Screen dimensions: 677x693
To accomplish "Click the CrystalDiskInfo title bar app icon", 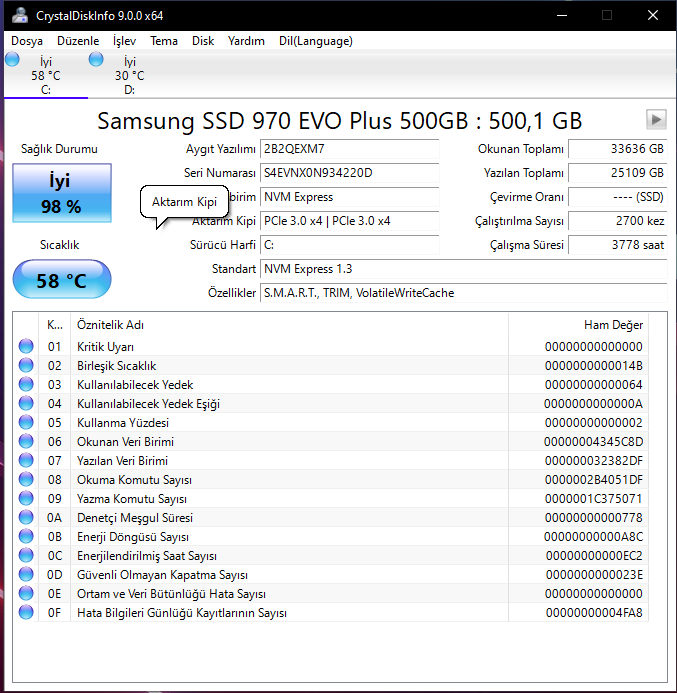I will coord(20,15).
